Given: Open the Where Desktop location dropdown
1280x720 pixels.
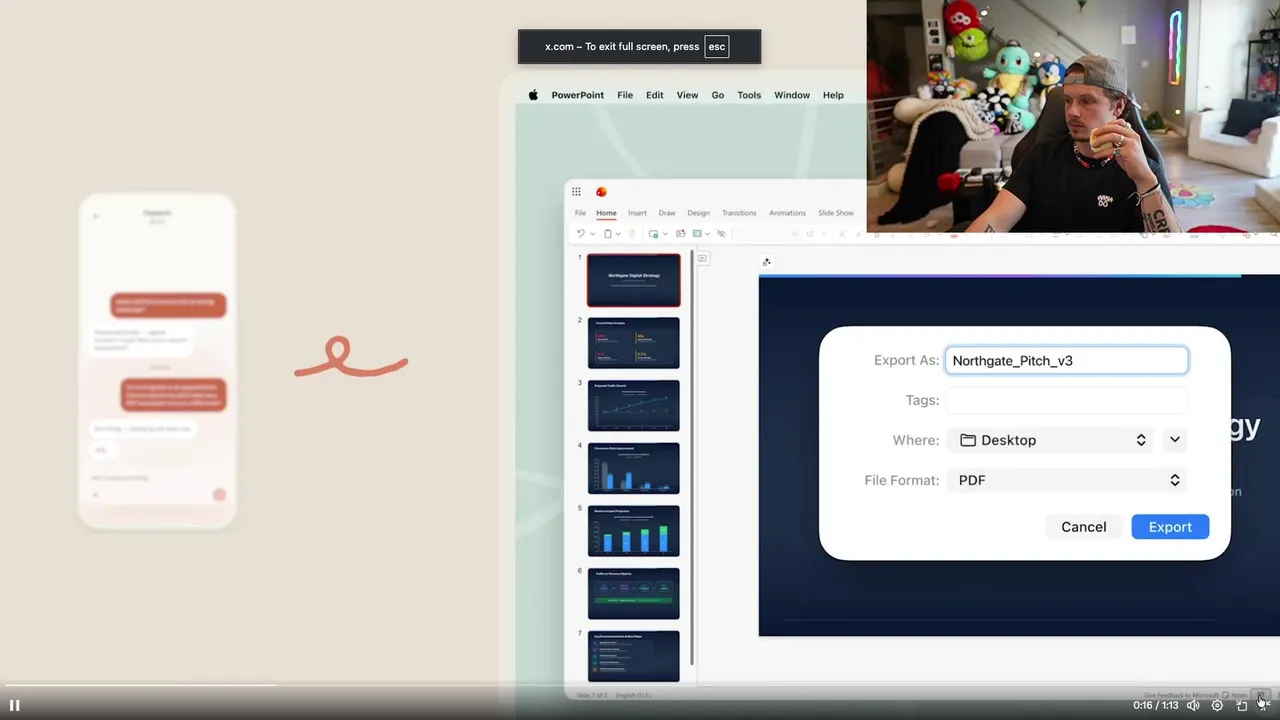Looking at the screenshot, I should point(1049,440).
